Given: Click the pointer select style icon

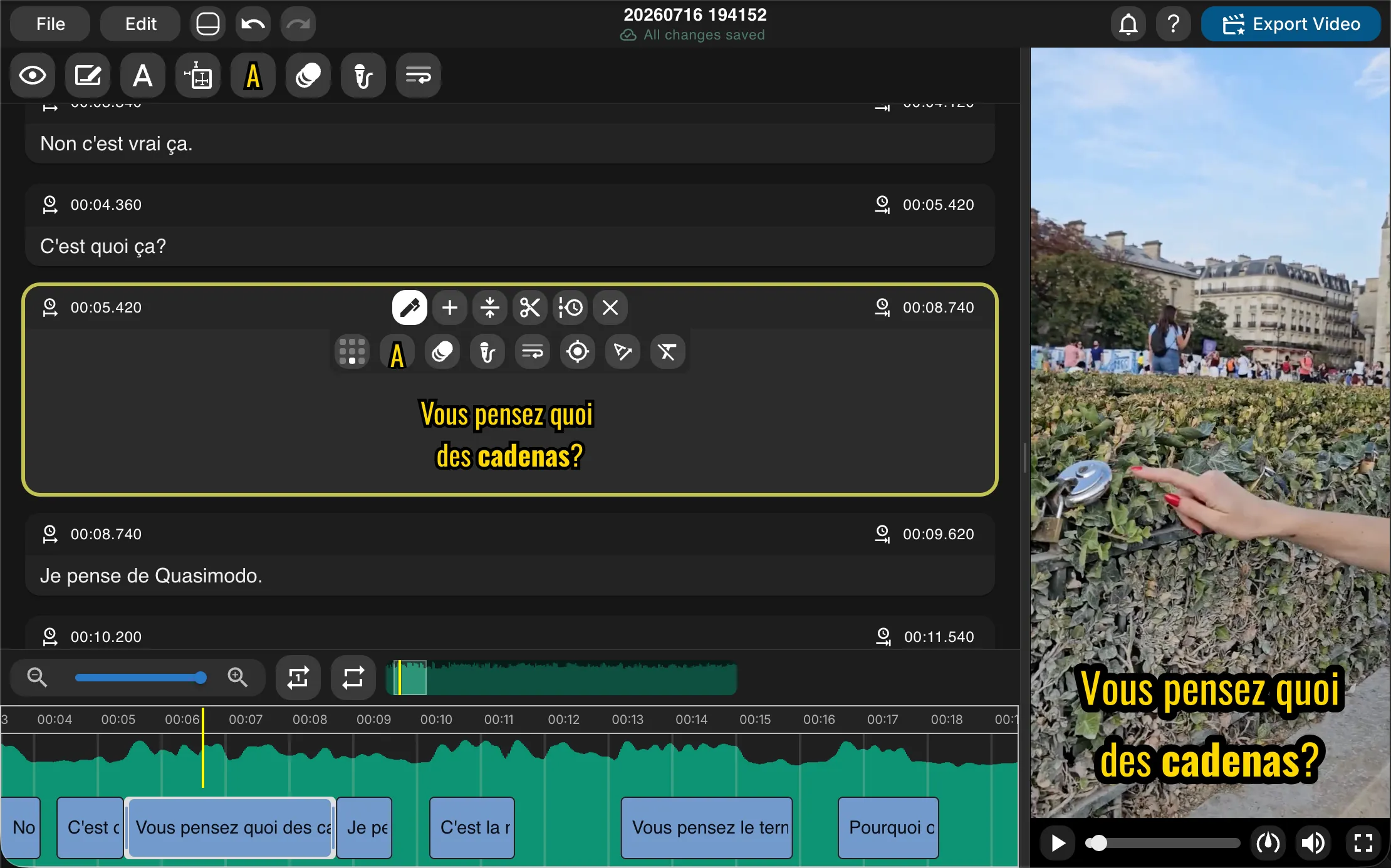Looking at the screenshot, I should pyautogui.click(x=623, y=352).
